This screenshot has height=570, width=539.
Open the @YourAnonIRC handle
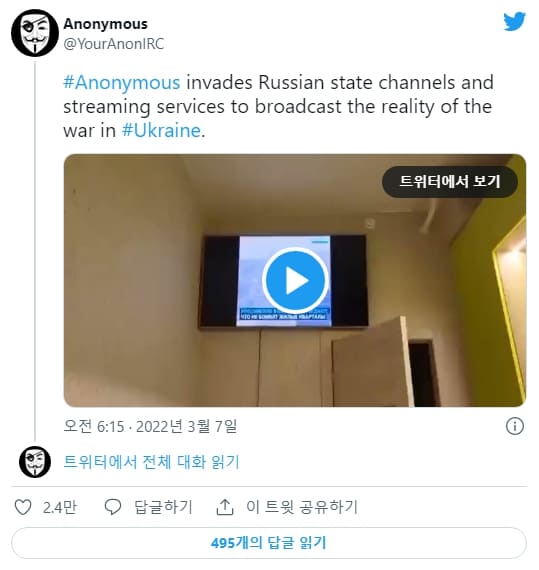(x=114, y=44)
